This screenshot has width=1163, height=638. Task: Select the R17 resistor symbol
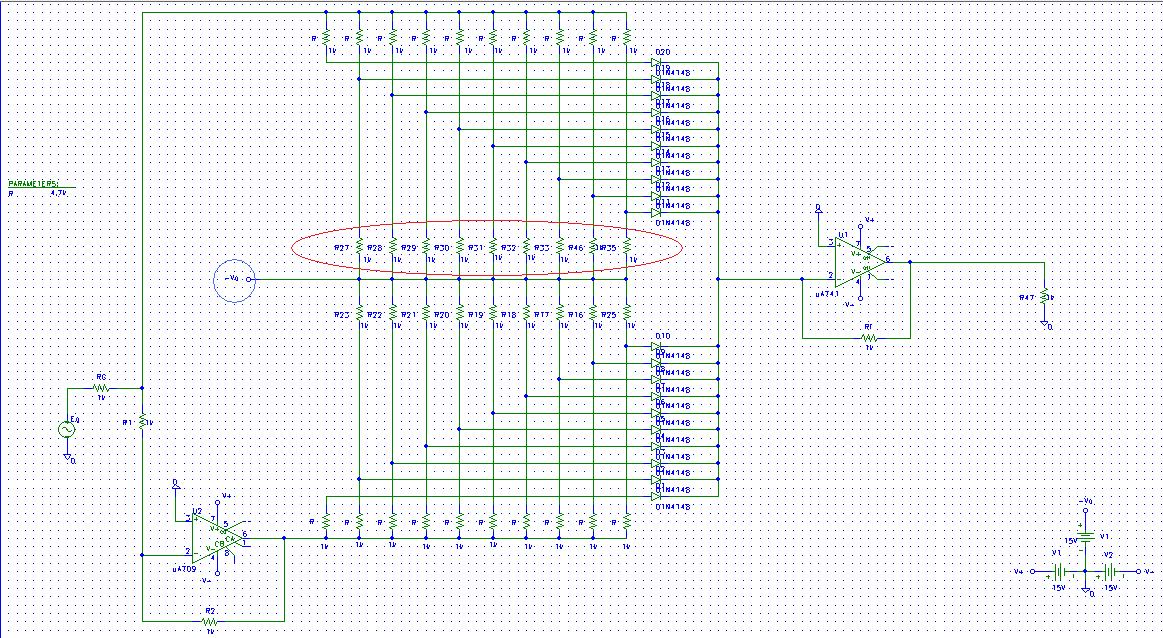(x=559, y=312)
